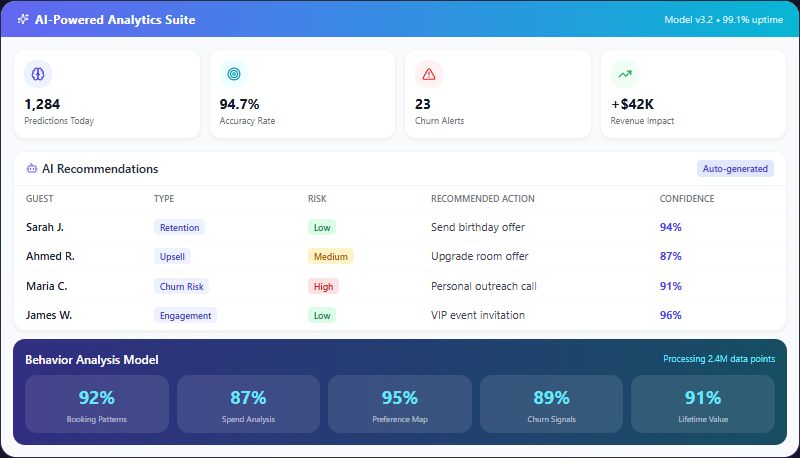Click the VIP event invitation action

478,315
